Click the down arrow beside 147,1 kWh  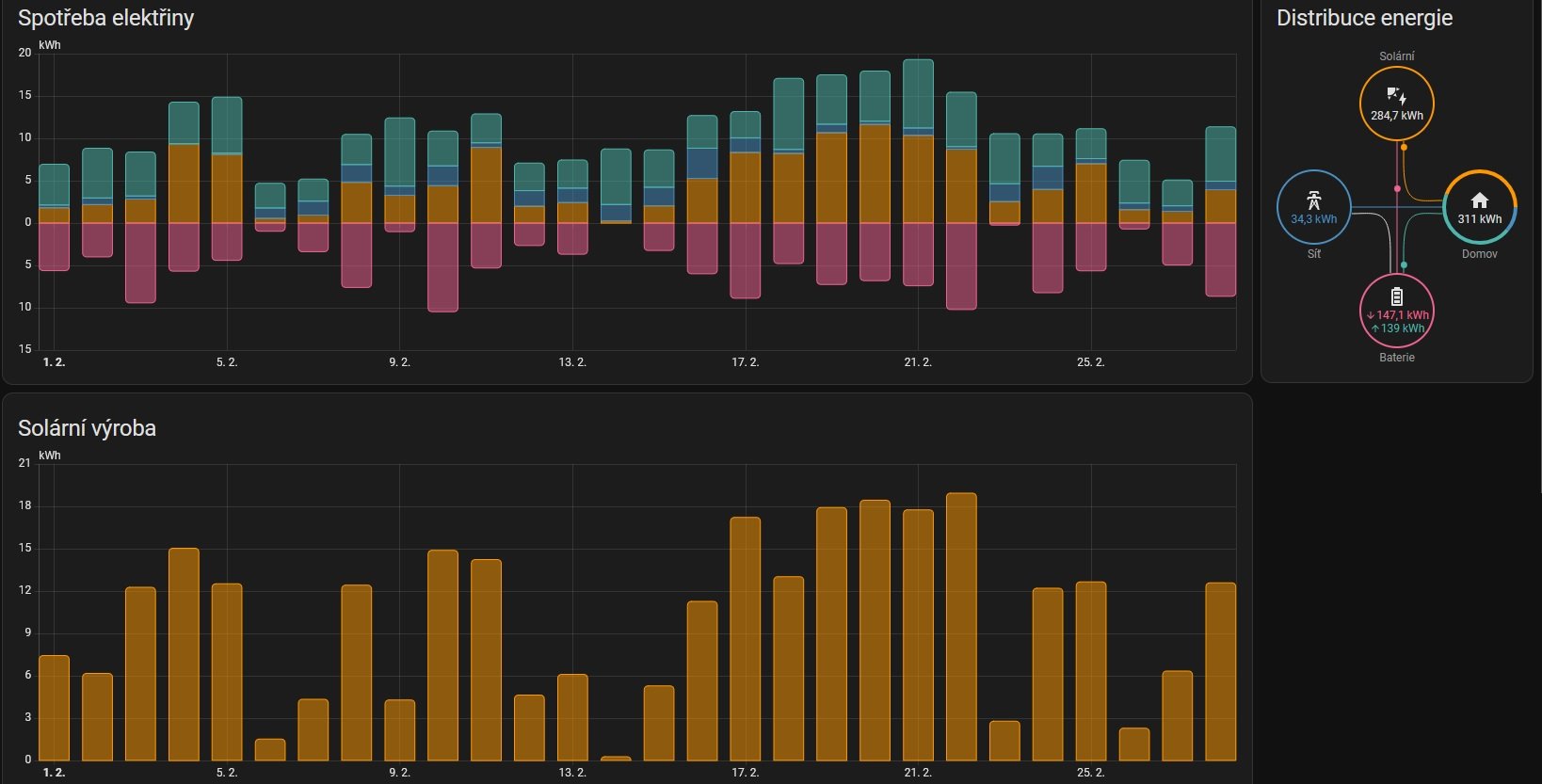pyautogui.click(x=1370, y=315)
